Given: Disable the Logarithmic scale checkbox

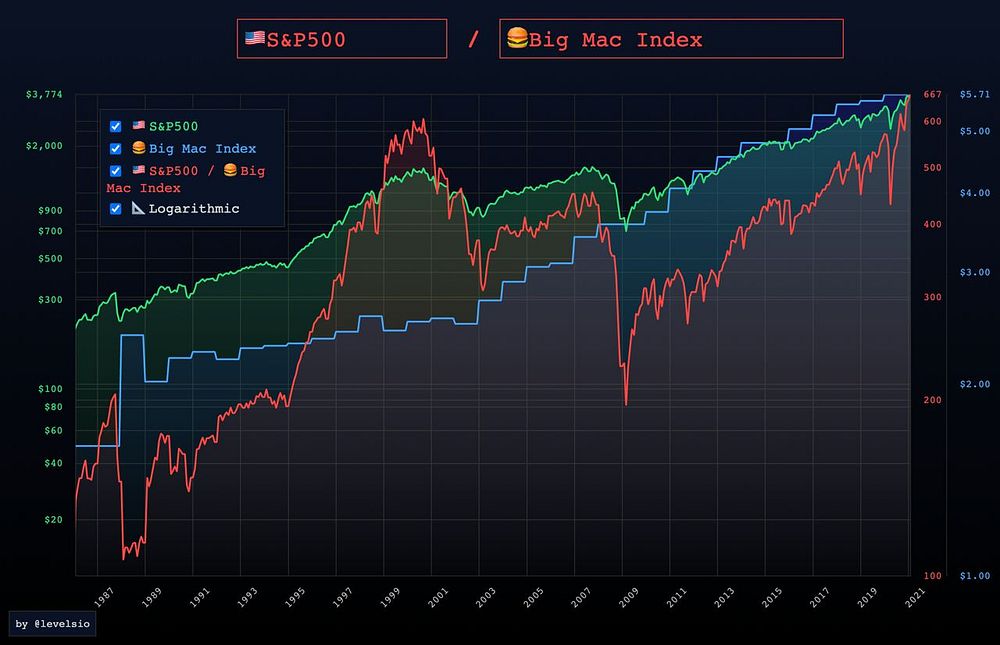Looking at the screenshot, I should [x=115, y=209].
